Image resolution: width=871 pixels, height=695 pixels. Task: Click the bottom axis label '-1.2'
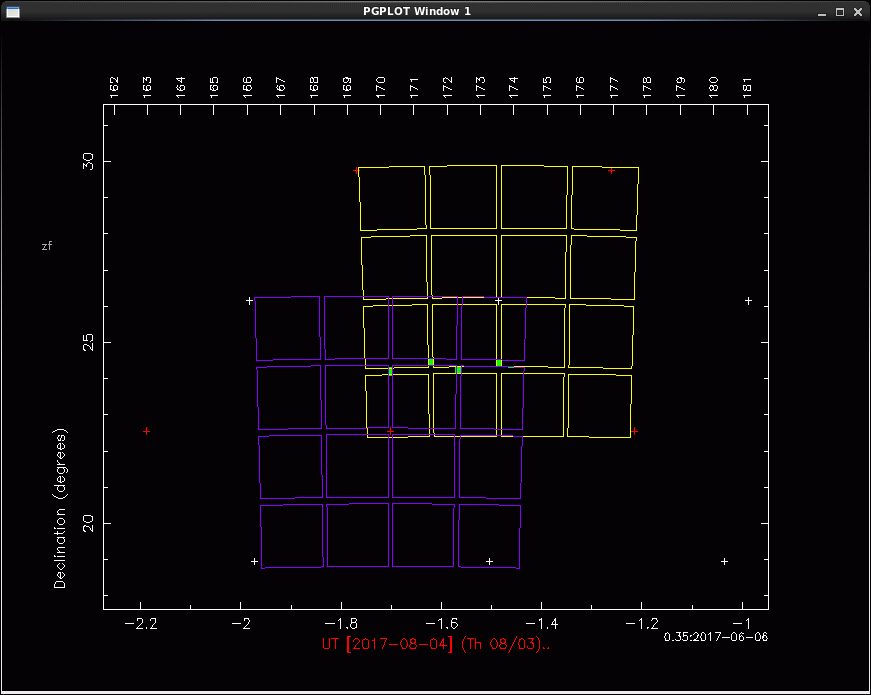642,624
